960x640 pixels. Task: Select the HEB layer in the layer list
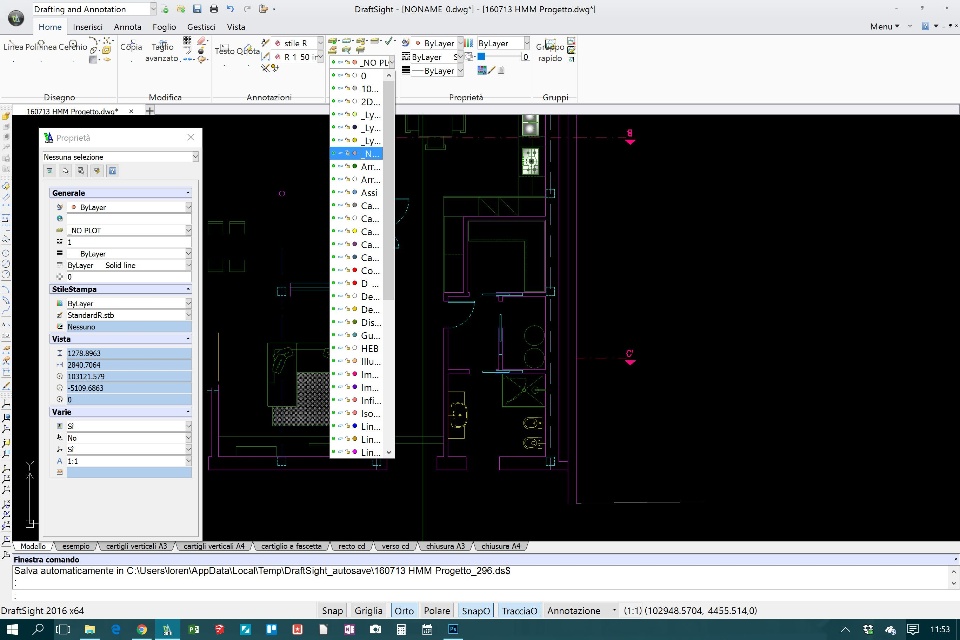pos(369,348)
